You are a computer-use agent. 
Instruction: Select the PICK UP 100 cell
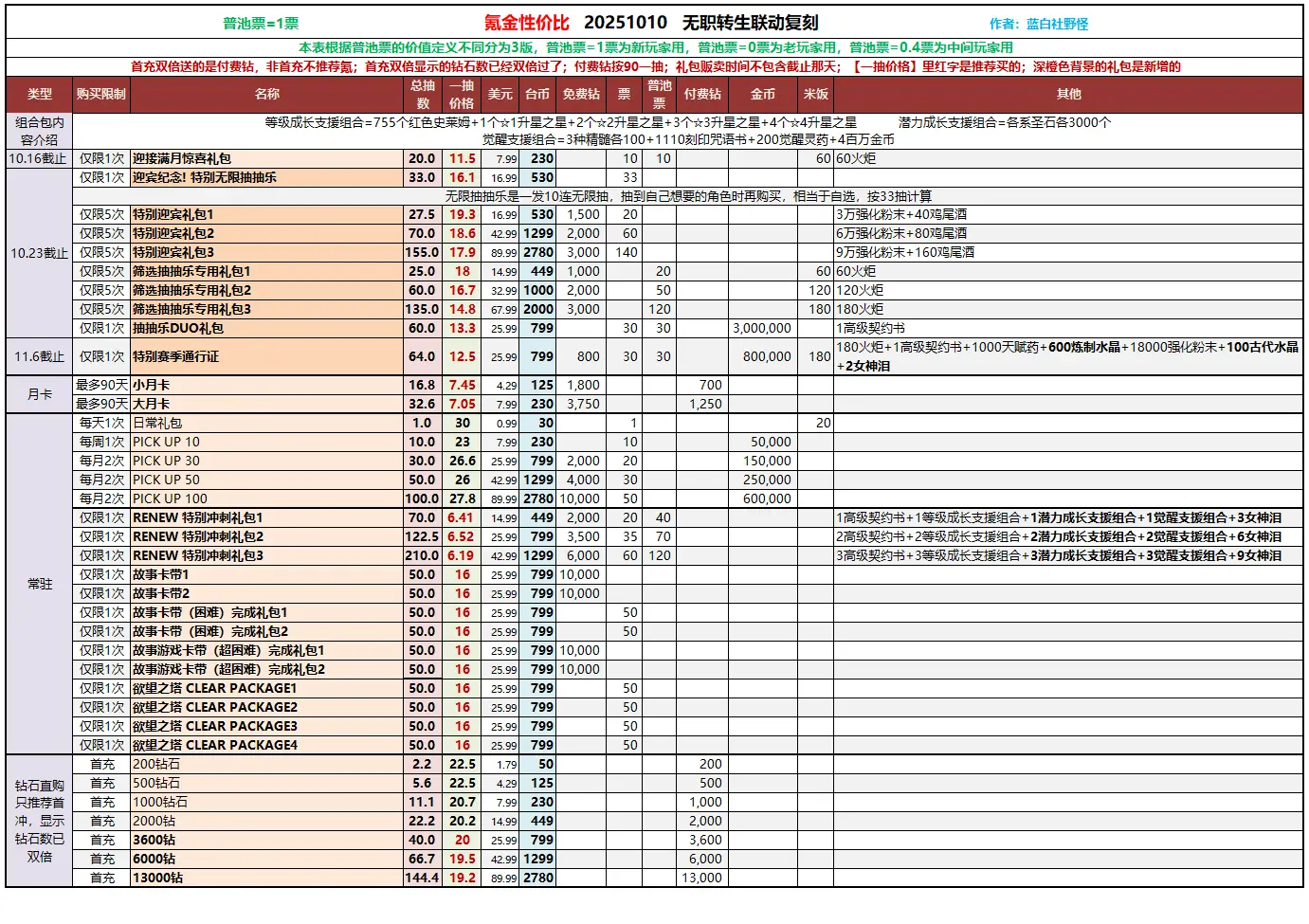pyautogui.click(x=170, y=499)
